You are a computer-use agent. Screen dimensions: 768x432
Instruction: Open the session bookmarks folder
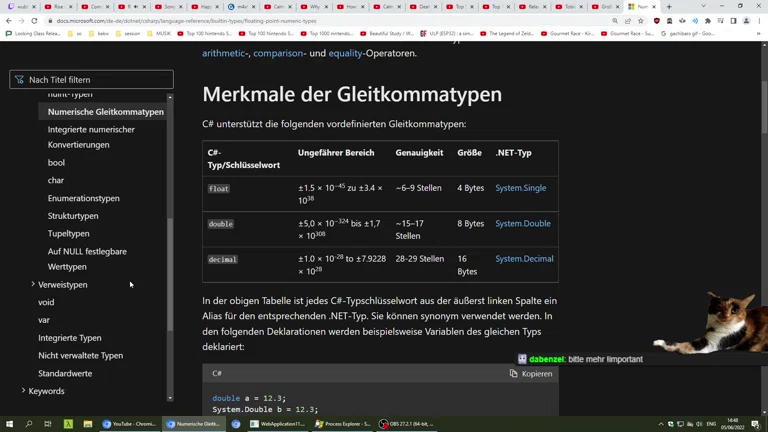click(128, 33)
